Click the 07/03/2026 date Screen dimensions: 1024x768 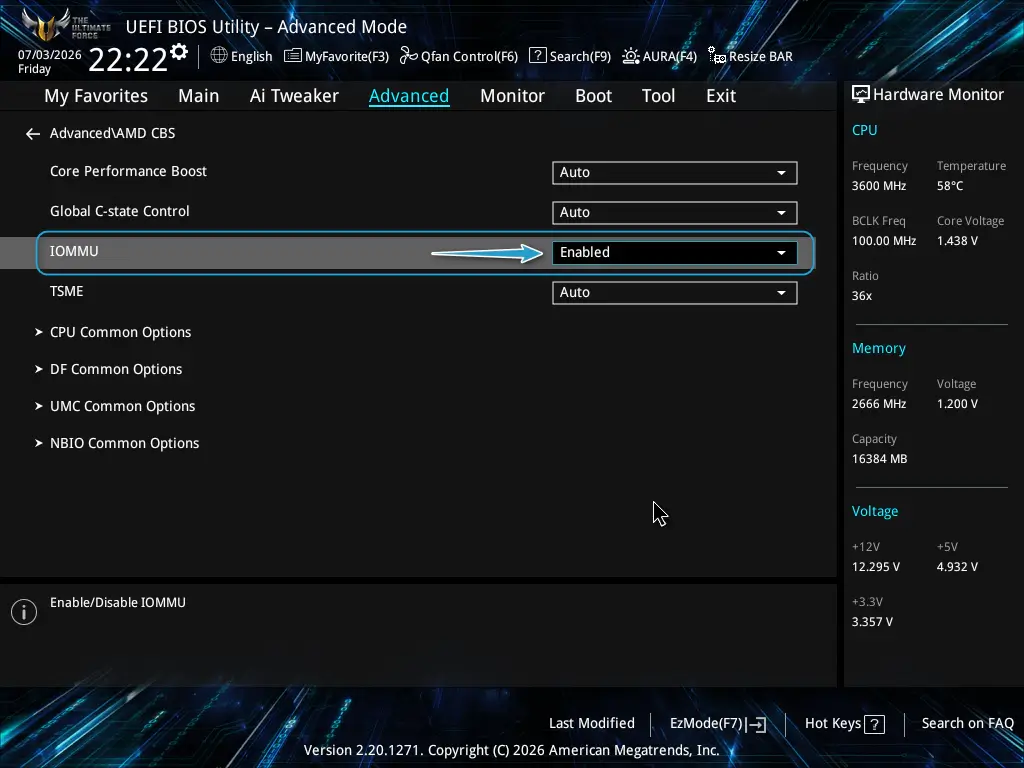(x=50, y=55)
